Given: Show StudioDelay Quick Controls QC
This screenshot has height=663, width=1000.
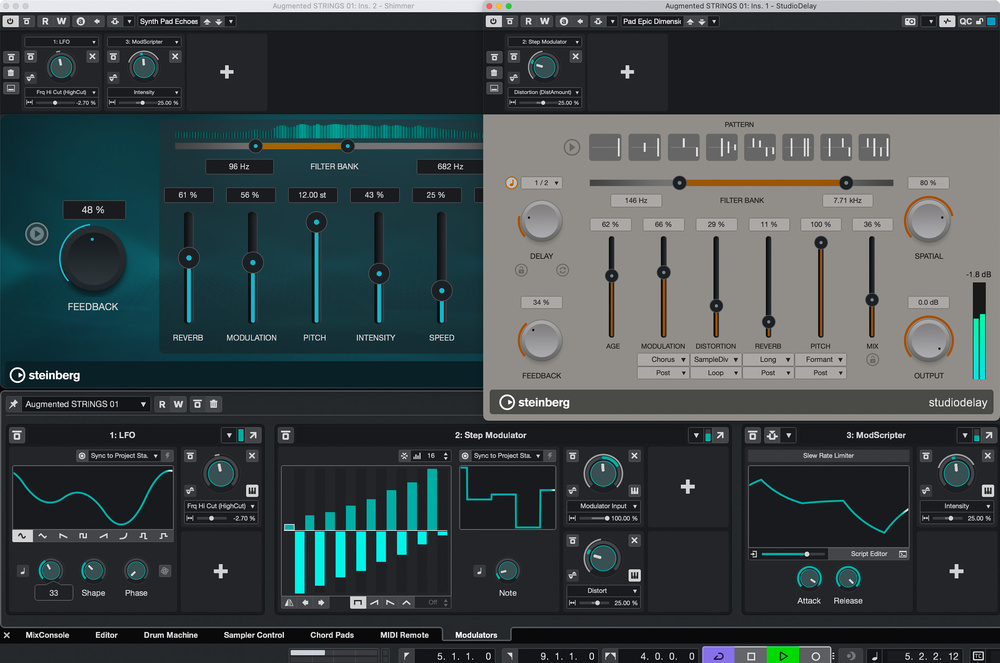Looking at the screenshot, I should [x=966, y=22].
